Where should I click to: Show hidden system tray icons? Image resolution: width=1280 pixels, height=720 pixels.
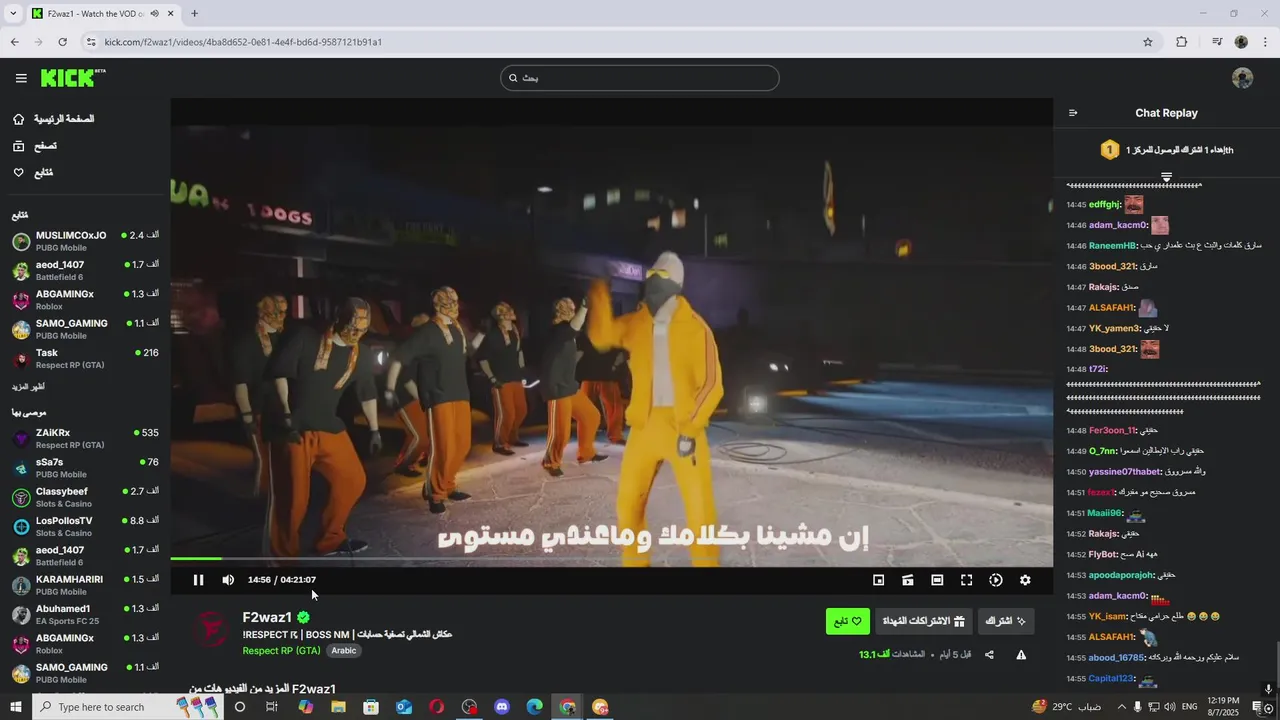pyautogui.click(x=1121, y=707)
